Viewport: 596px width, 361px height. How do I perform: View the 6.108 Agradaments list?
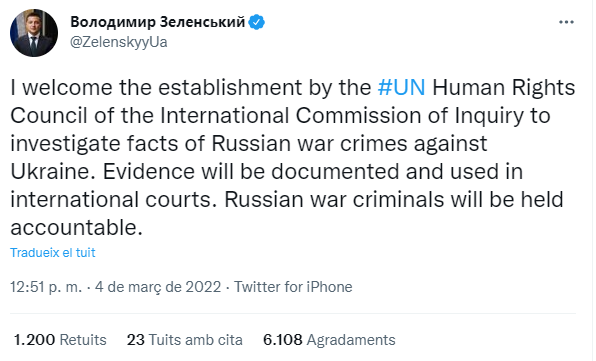point(329,340)
